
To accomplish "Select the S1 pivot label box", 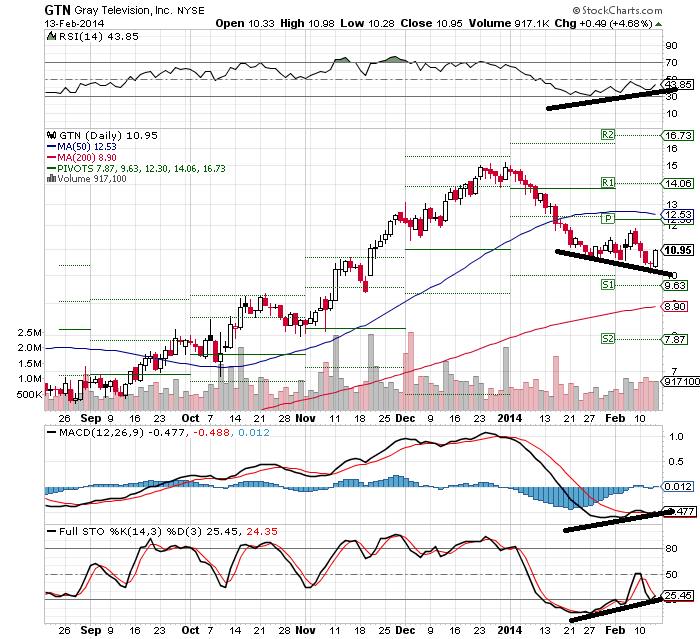I will click(608, 284).
